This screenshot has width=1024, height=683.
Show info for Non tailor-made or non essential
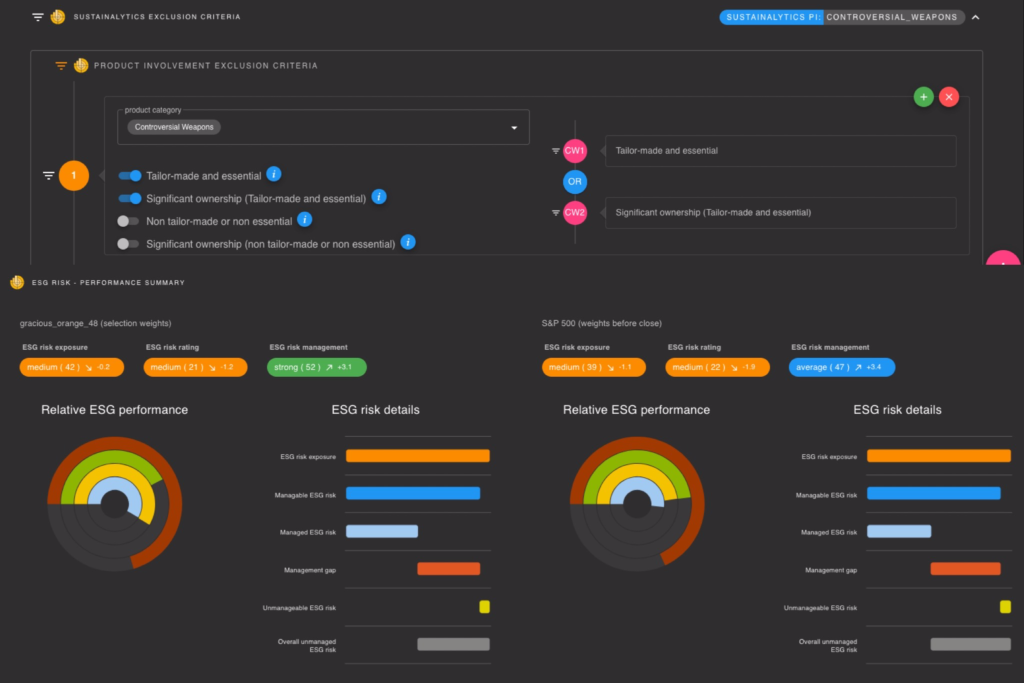click(304, 220)
